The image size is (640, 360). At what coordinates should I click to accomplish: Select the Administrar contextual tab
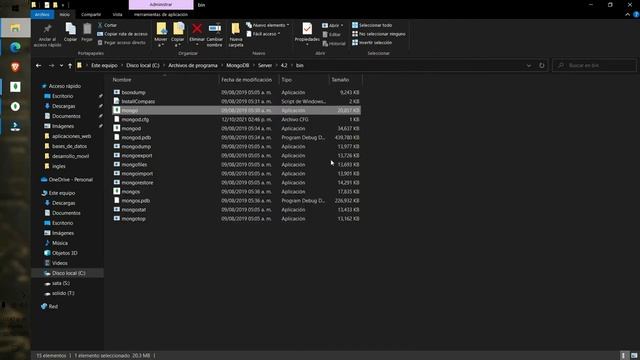click(x=161, y=4)
